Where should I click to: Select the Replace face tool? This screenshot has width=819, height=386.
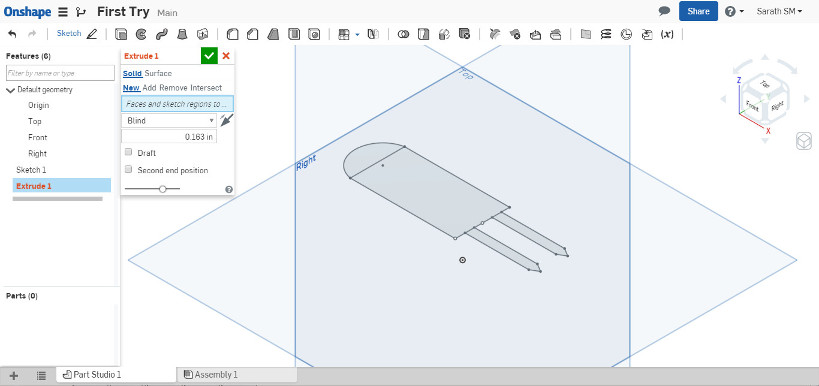point(556,34)
